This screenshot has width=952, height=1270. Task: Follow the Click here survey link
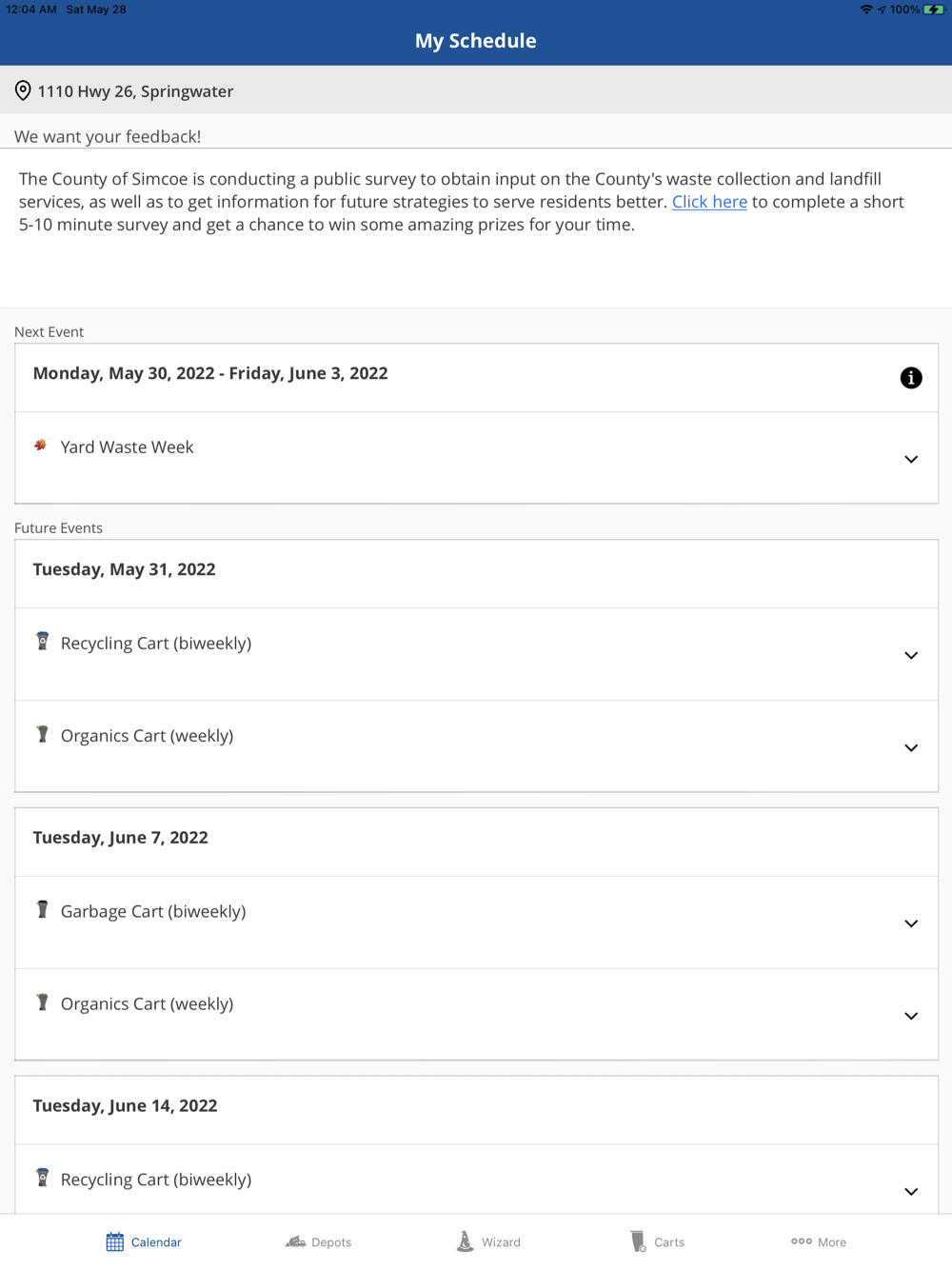tap(709, 202)
